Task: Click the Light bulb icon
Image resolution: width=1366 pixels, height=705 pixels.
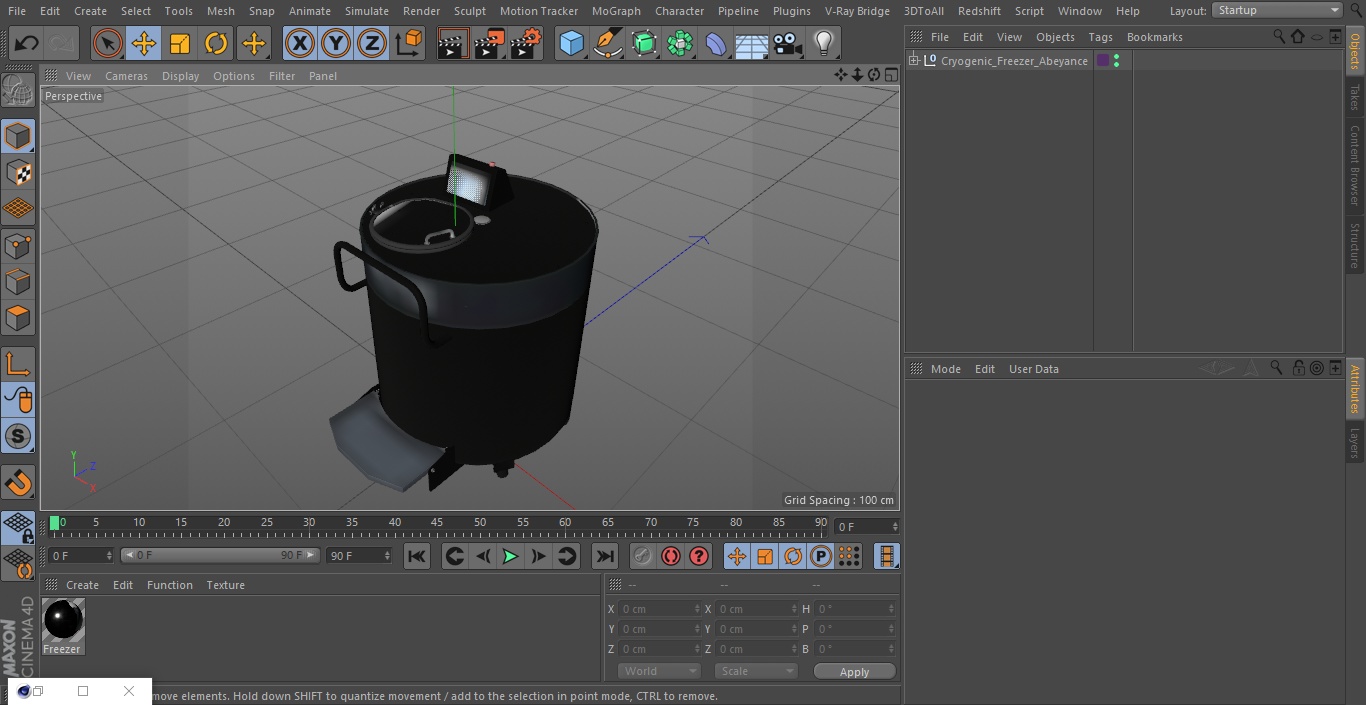Action: pos(823,44)
